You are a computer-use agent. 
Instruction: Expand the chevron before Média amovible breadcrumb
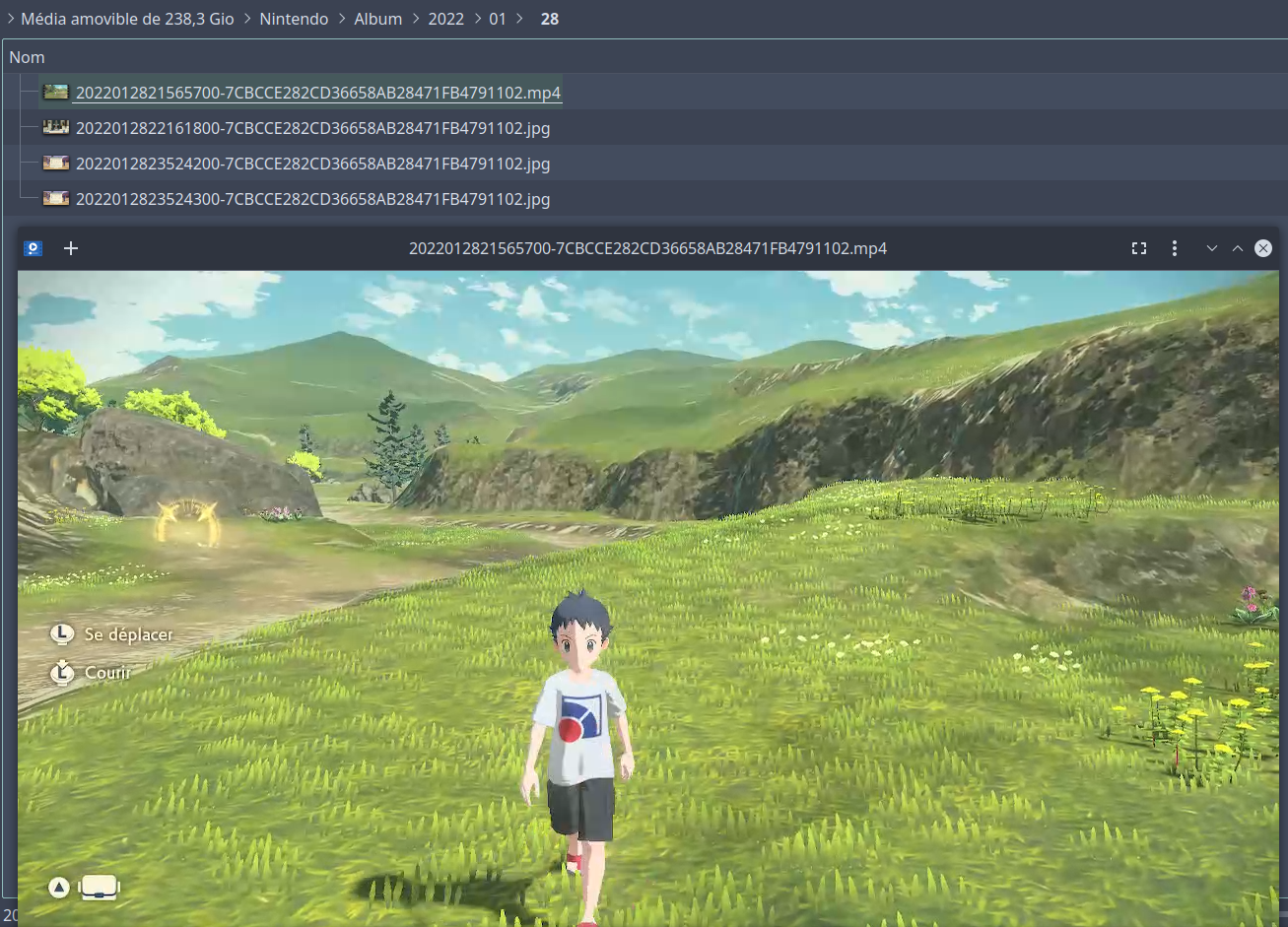10,19
